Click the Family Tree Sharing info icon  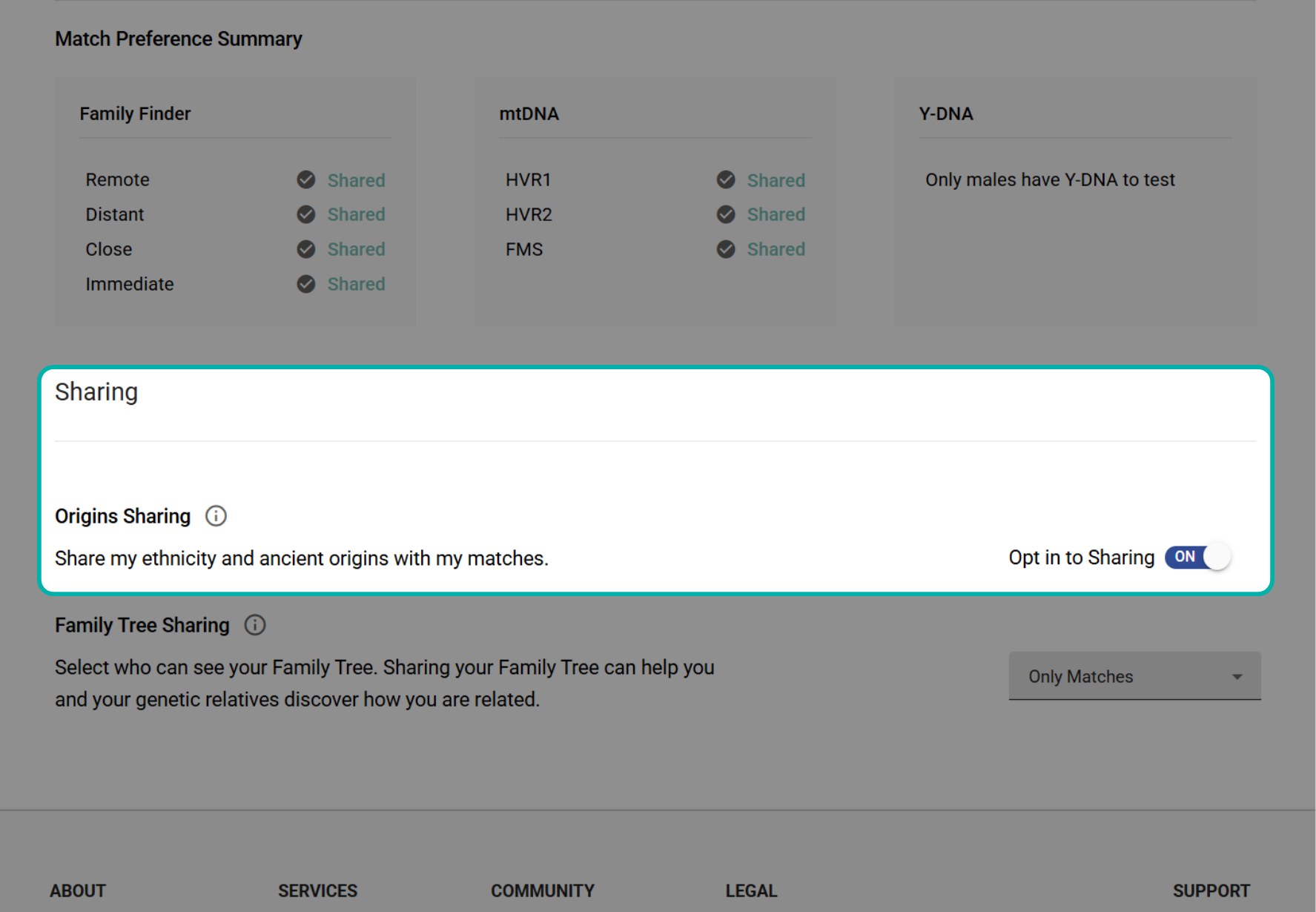tap(255, 625)
